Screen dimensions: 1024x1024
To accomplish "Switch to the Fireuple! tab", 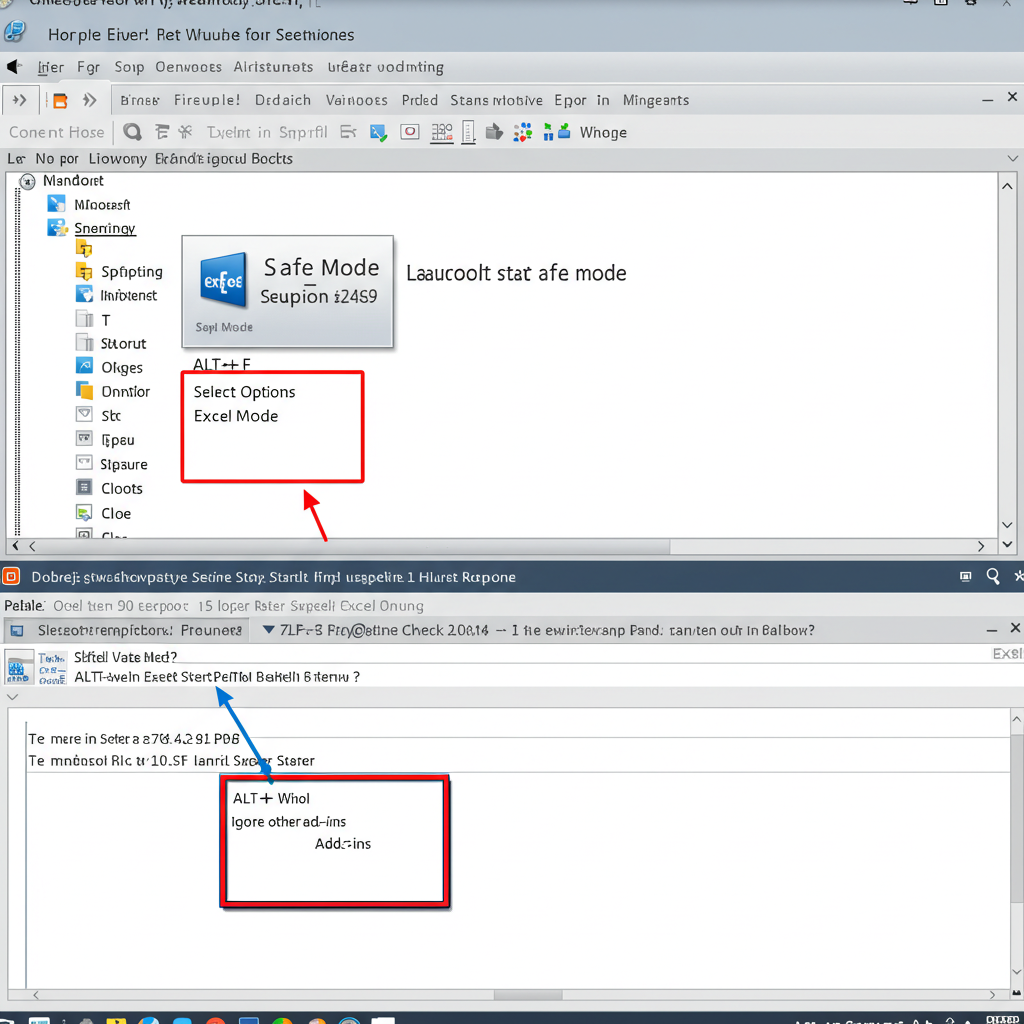I will [x=207, y=100].
